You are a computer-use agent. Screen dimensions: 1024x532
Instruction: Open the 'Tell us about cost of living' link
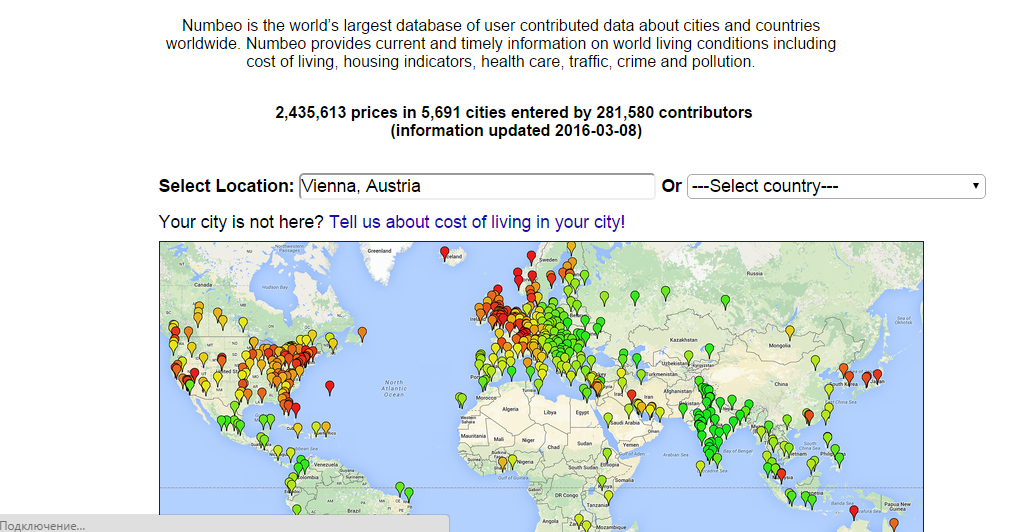click(x=476, y=222)
